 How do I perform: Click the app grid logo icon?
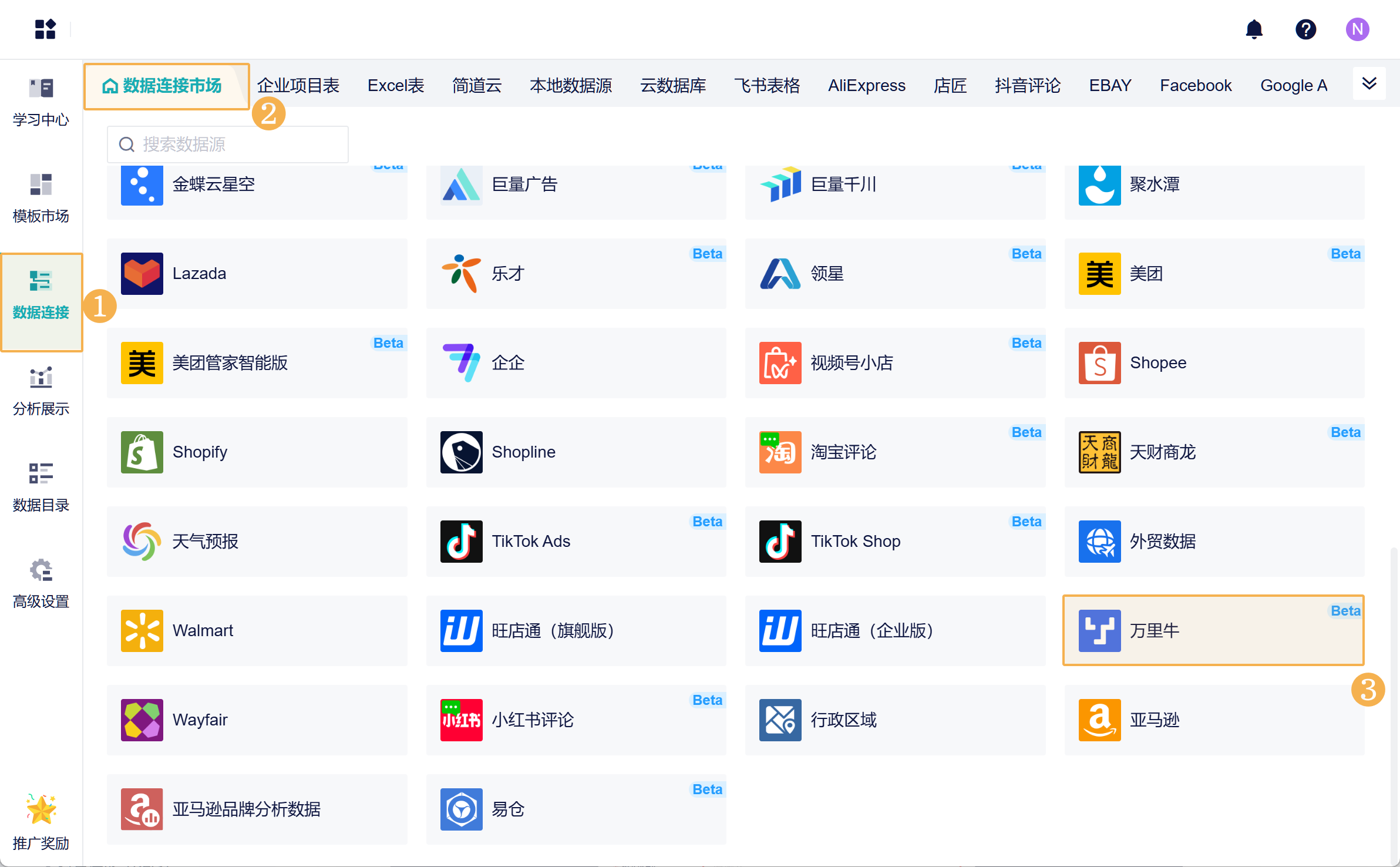pyautogui.click(x=45, y=29)
